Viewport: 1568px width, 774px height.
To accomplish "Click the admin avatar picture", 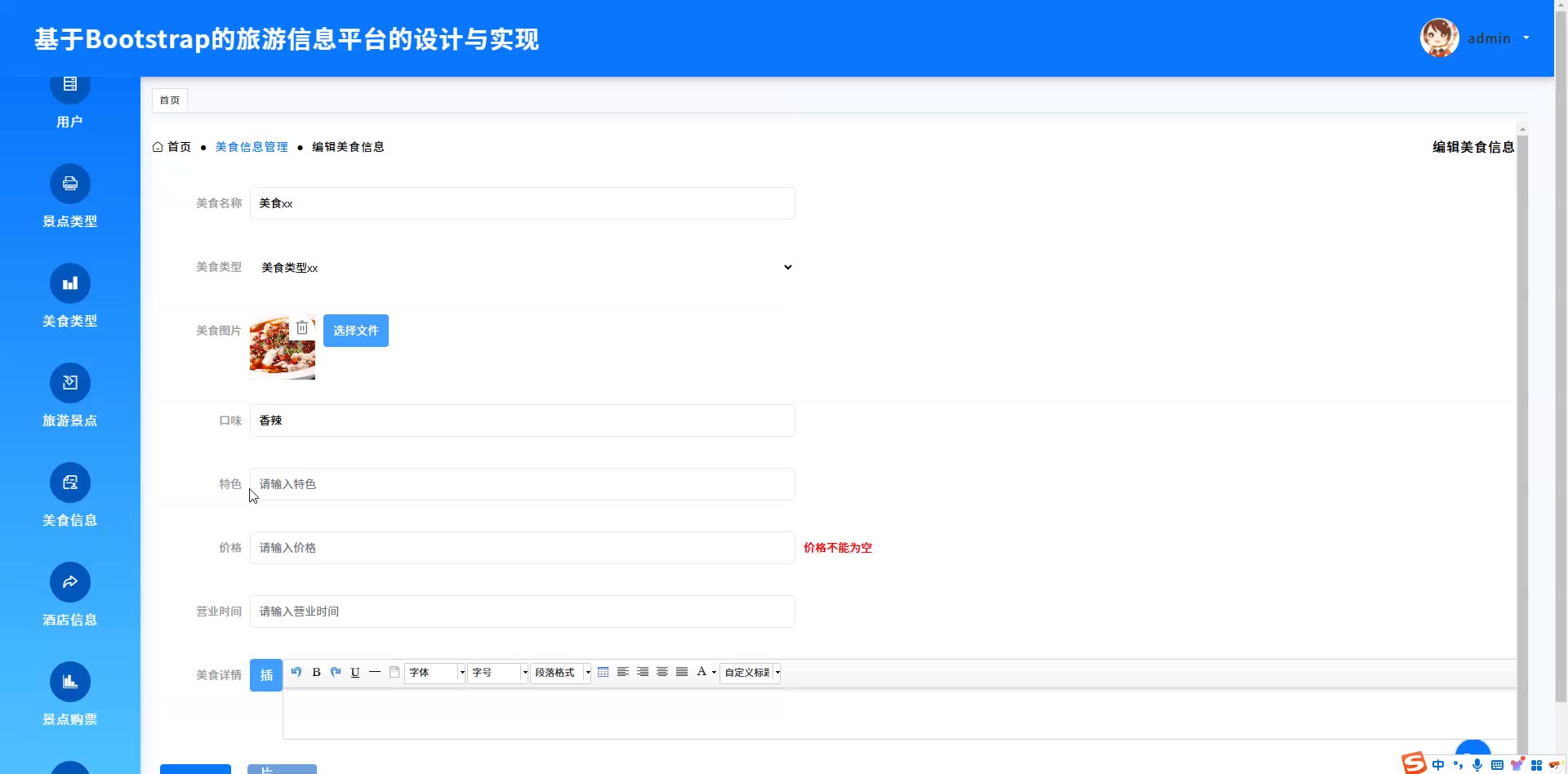I will tap(1440, 38).
